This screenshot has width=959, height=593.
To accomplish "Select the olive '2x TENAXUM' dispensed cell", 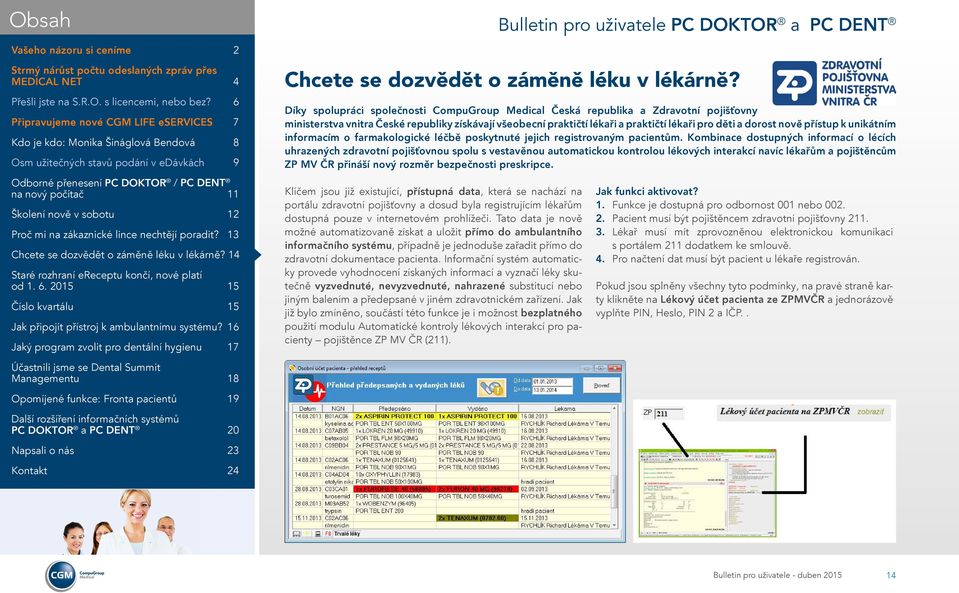I will tap(478, 518).
